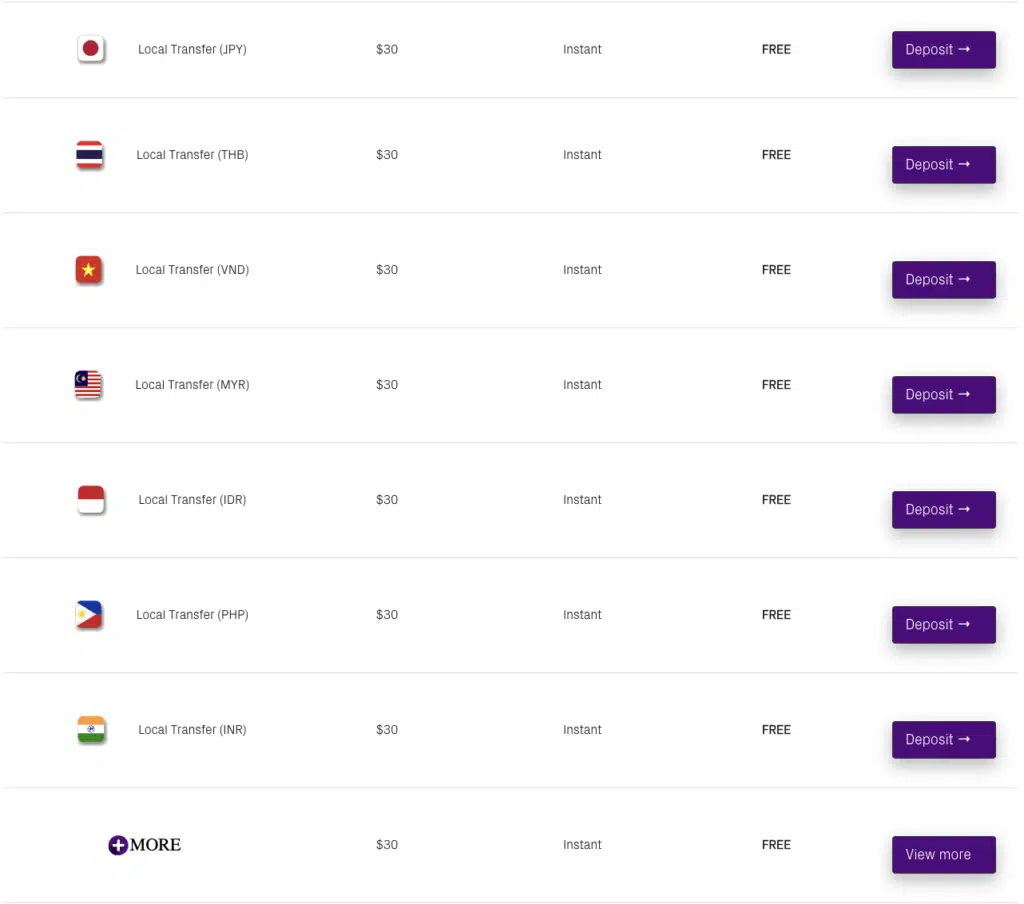The image size is (1024, 904).
Task: Select the Indonesia flag icon
Action: 91,500
